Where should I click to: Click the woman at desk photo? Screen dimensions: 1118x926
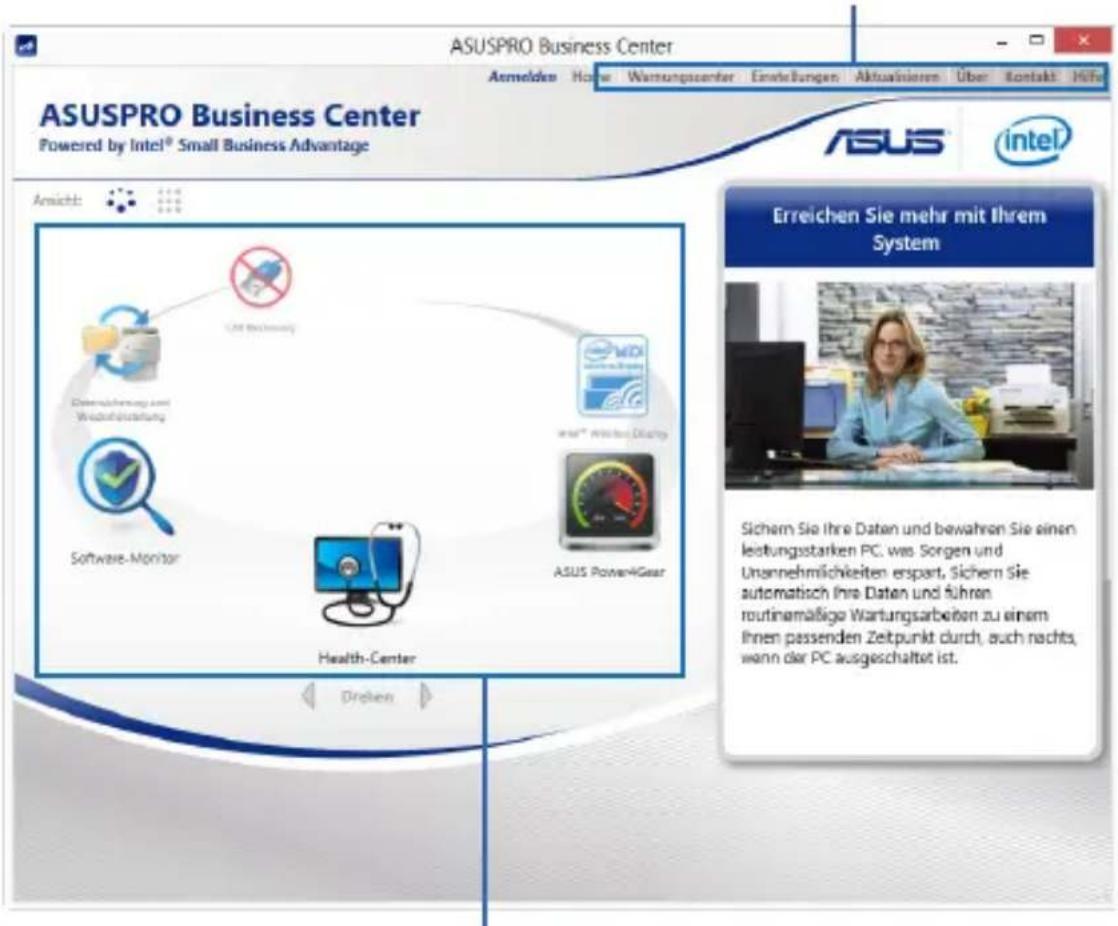909,386
